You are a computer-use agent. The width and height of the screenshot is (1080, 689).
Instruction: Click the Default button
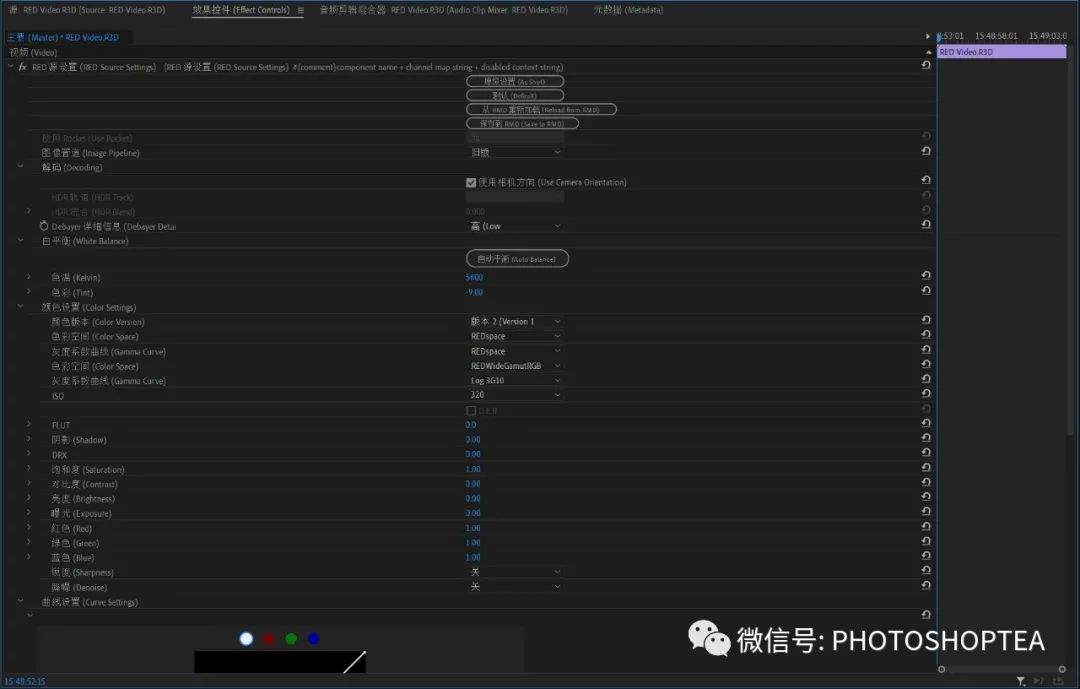(x=515, y=95)
